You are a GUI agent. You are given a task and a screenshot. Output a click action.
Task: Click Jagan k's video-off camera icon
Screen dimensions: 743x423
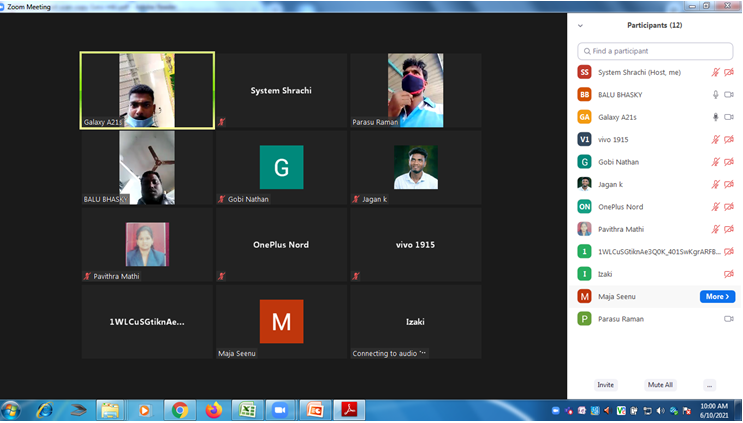click(x=729, y=184)
